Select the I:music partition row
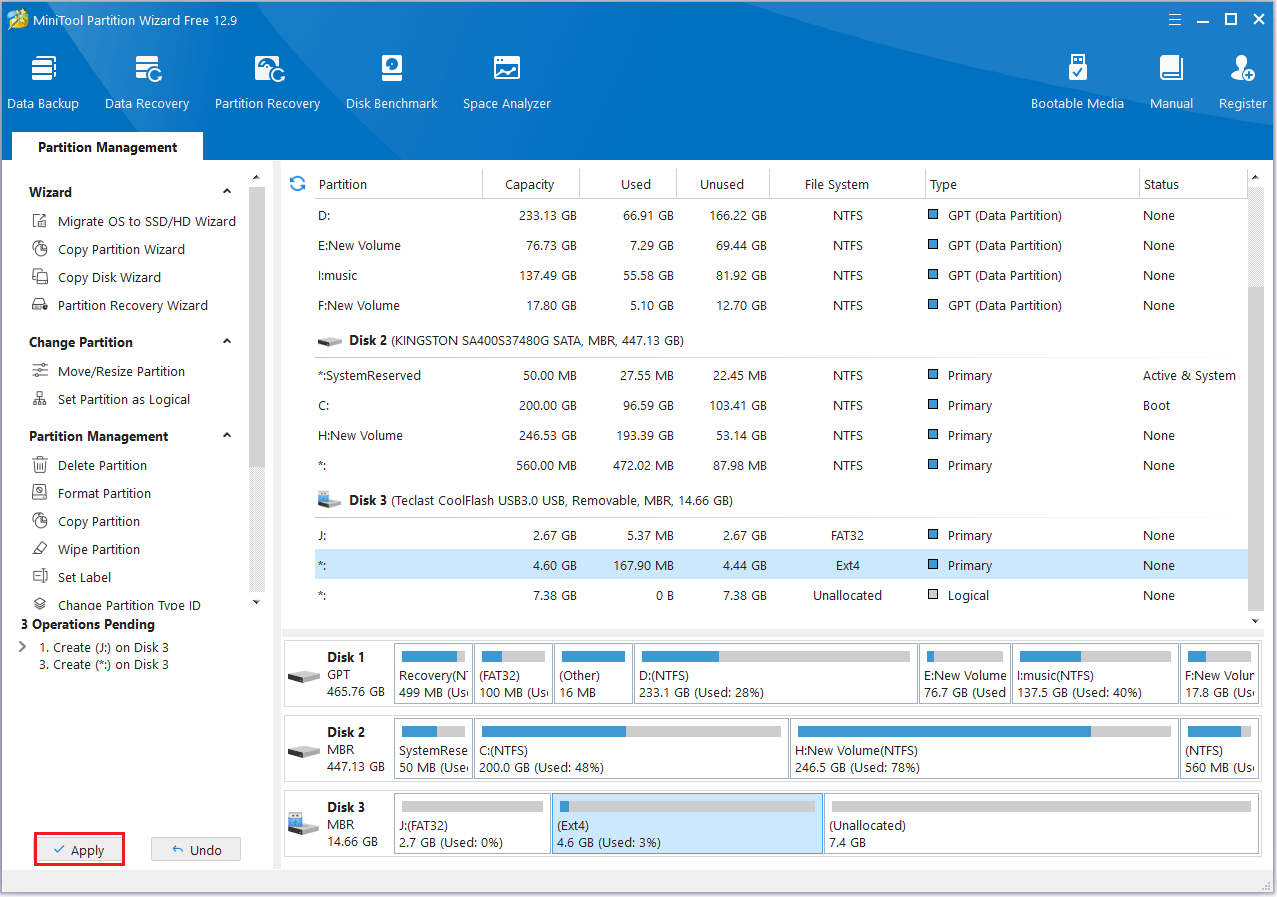Image resolution: width=1277 pixels, height=897 pixels. [782, 275]
